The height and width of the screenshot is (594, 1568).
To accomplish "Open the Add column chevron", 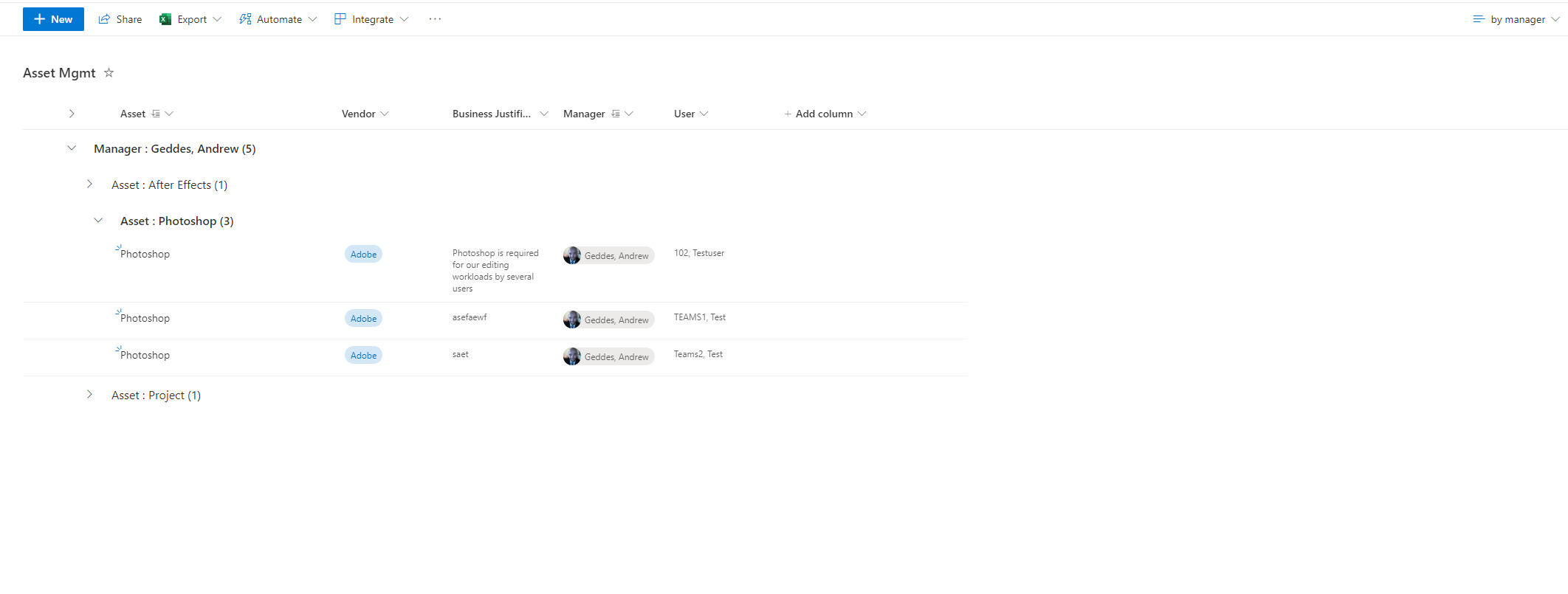I will coord(862,114).
